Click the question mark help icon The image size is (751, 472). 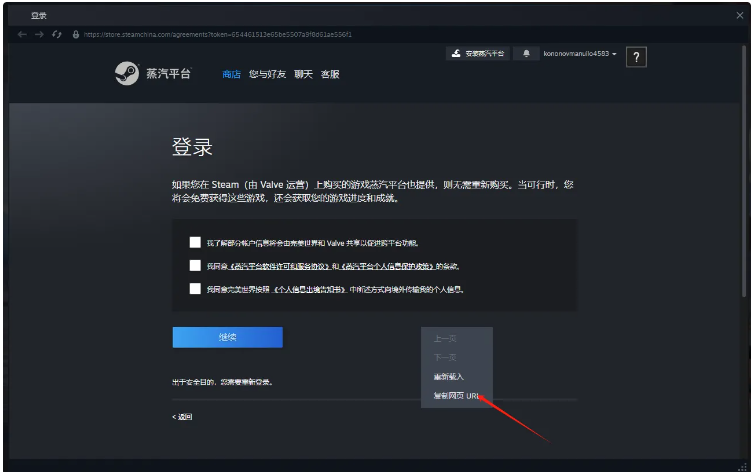[636, 58]
